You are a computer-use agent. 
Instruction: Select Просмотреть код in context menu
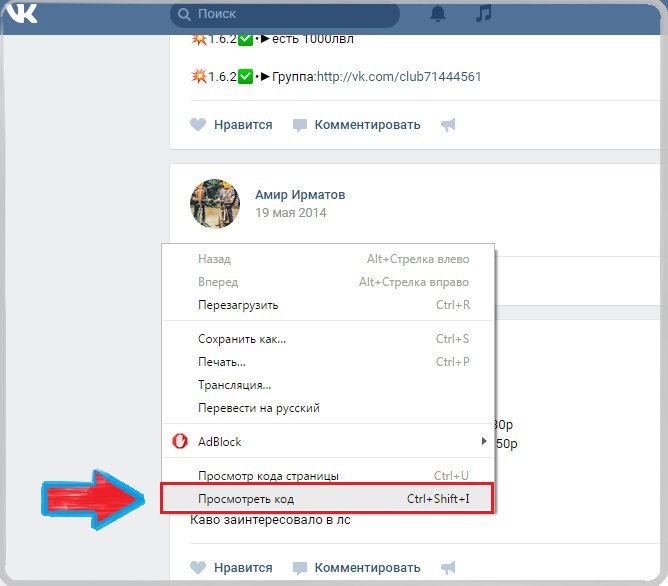pos(327,498)
